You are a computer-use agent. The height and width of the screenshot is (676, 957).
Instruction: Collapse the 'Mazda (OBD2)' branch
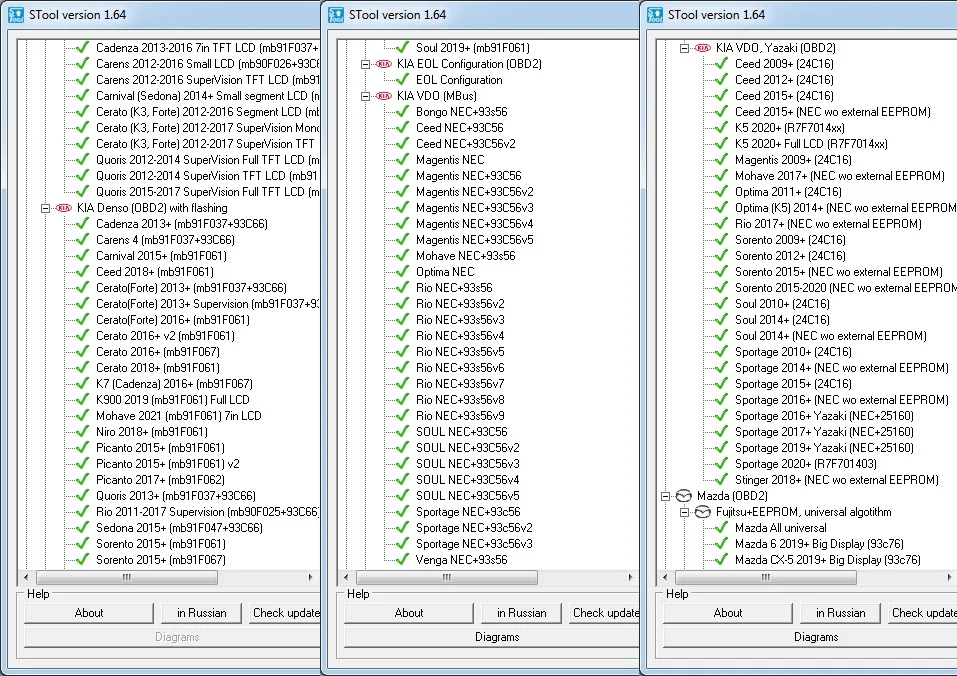point(665,496)
